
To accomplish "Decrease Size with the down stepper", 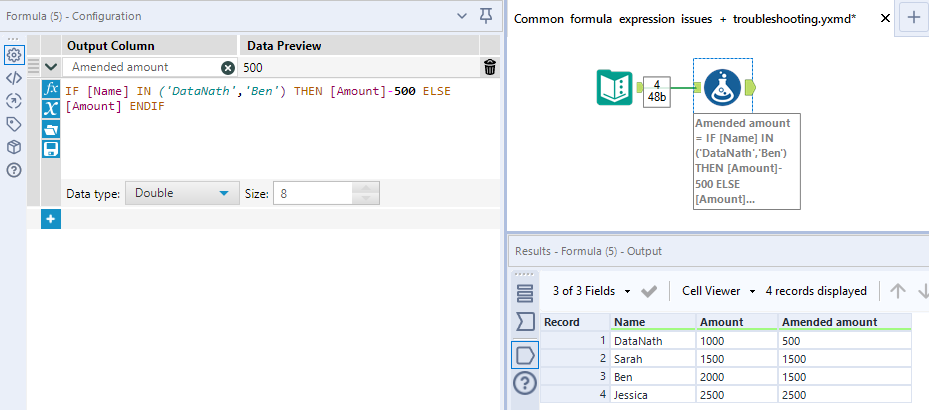I will coord(366,199).
